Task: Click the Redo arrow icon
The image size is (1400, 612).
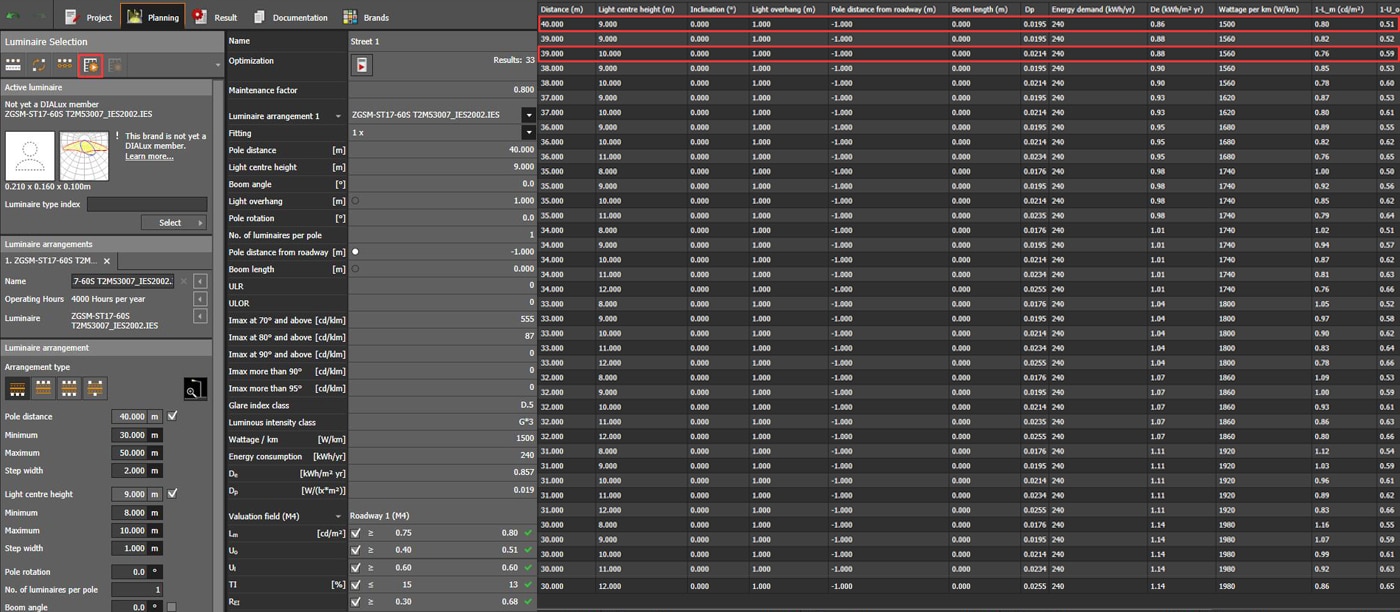Action: coord(42,17)
